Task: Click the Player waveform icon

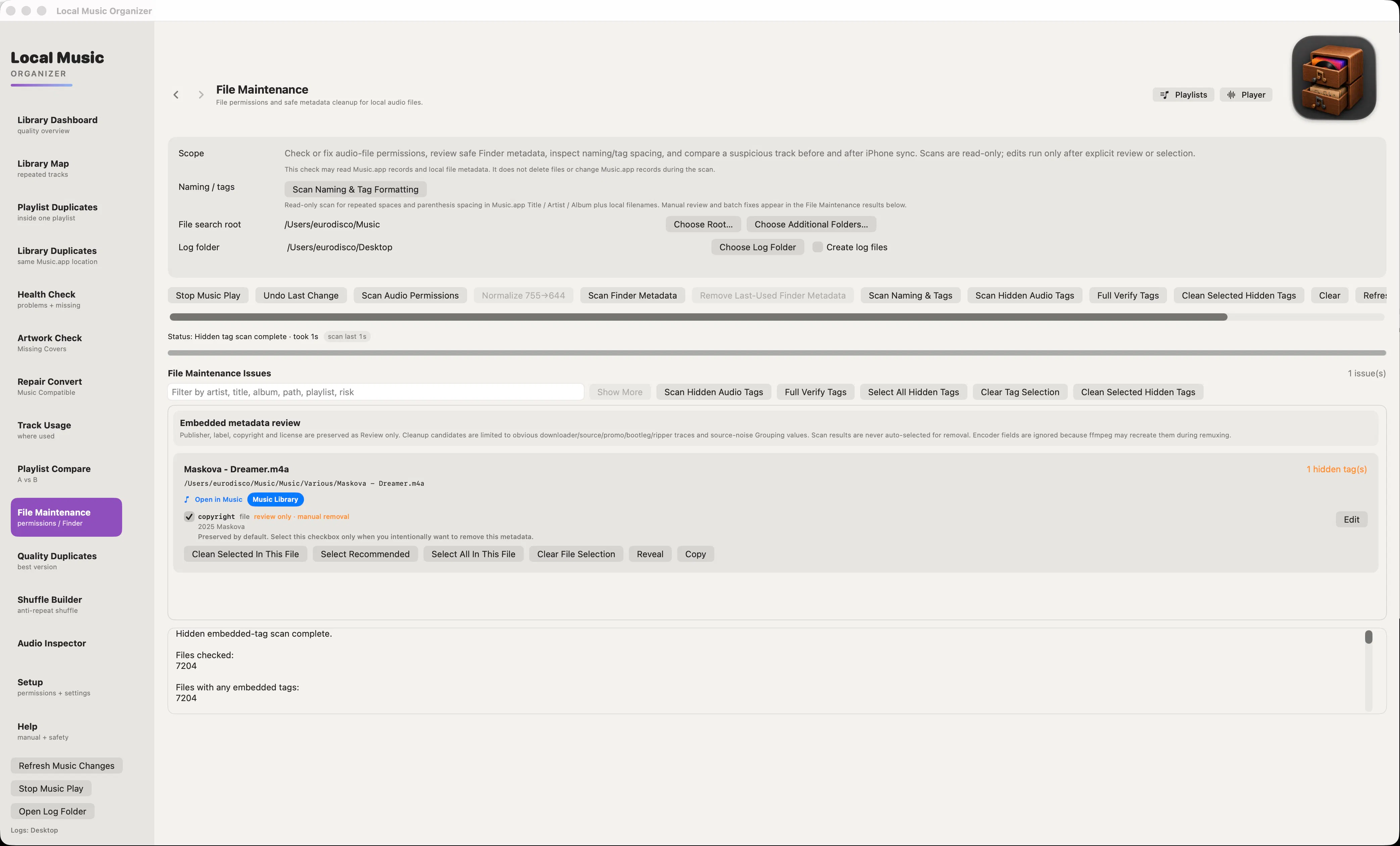Action: click(x=1231, y=95)
